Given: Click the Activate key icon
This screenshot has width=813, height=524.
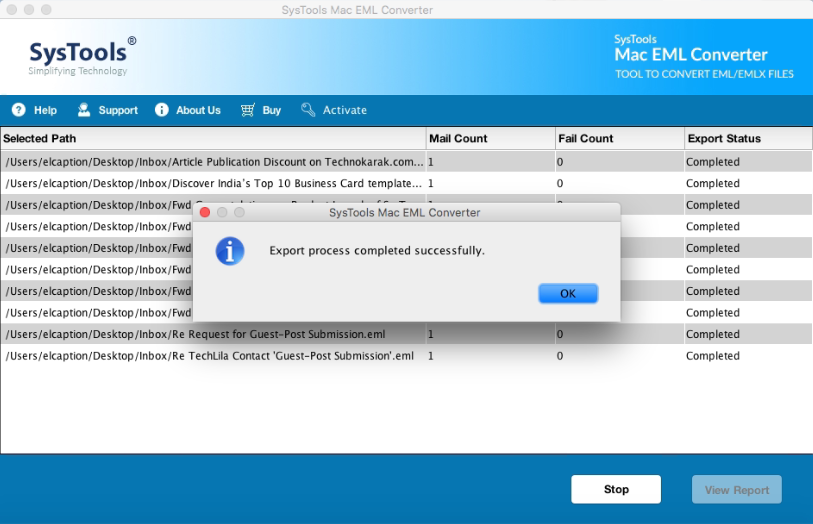Looking at the screenshot, I should [x=308, y=110].
